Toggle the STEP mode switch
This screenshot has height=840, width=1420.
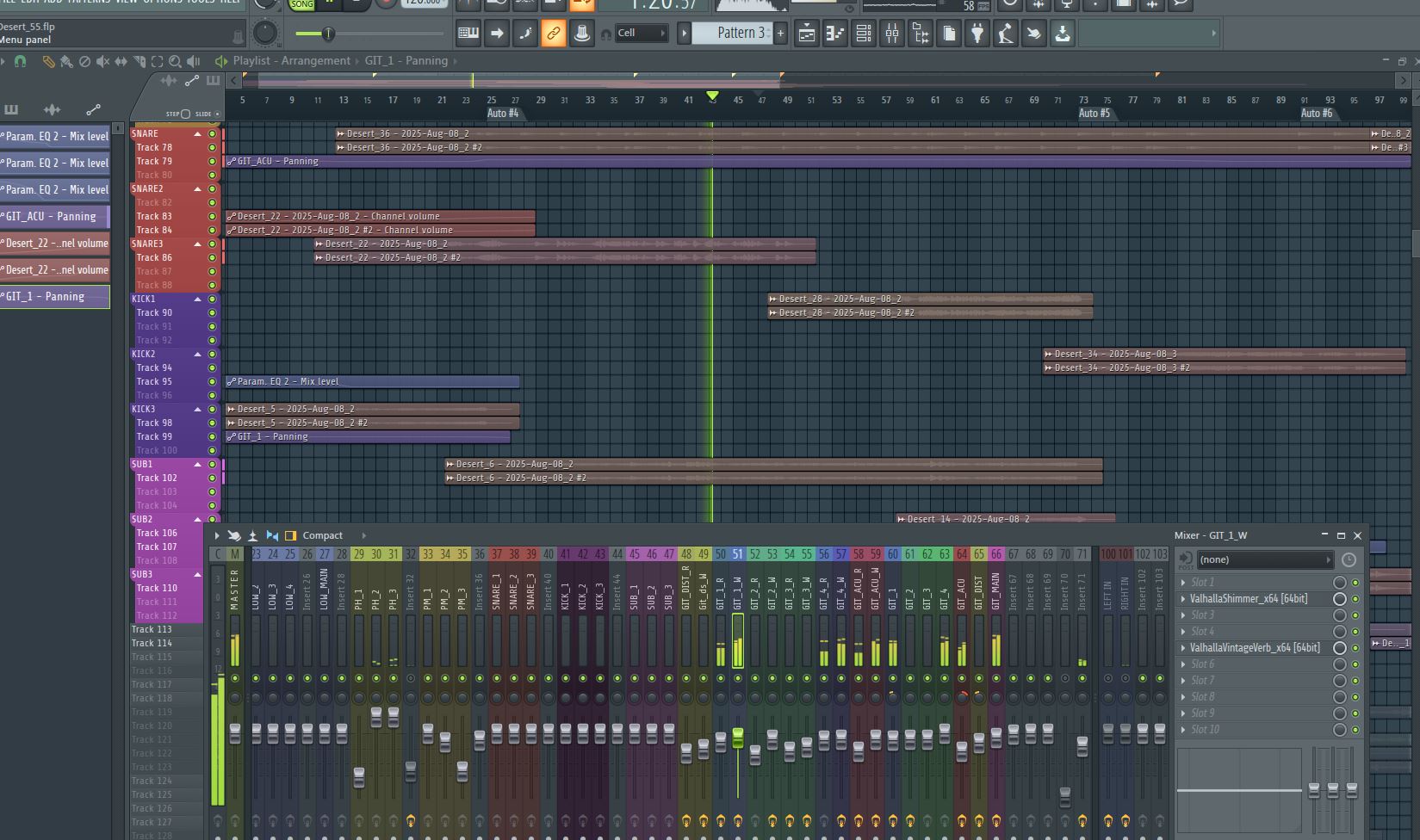click(184, 114)
